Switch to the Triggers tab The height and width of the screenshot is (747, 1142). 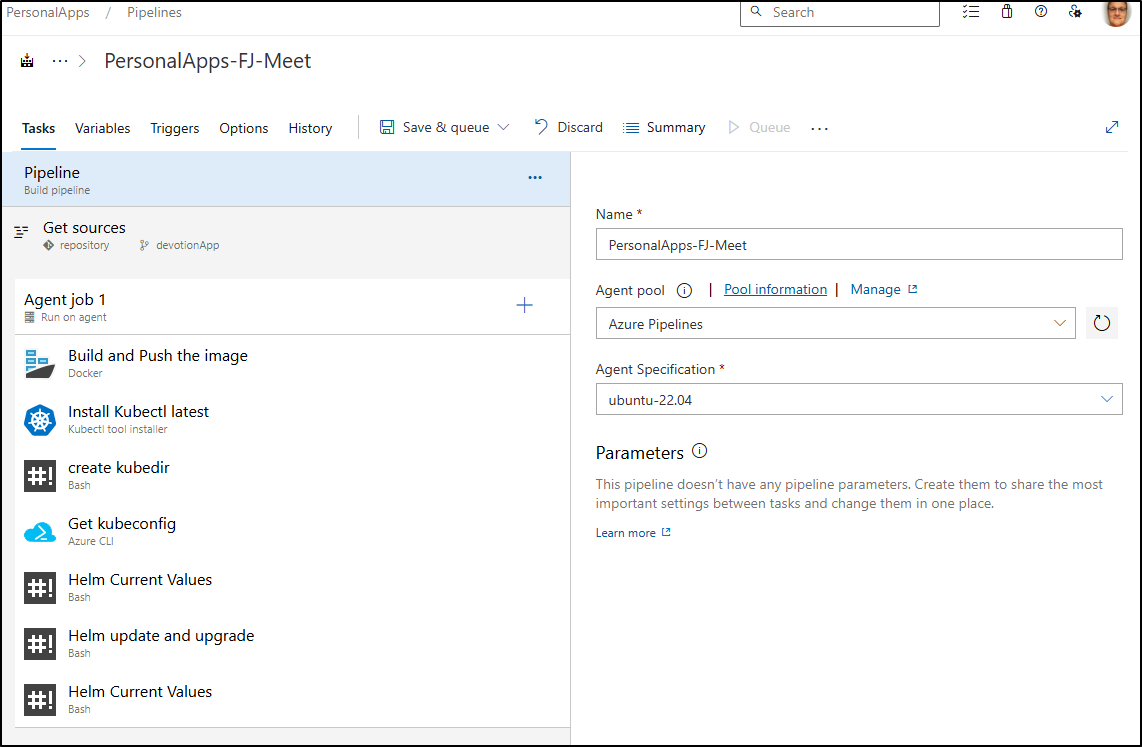point(175,128)
